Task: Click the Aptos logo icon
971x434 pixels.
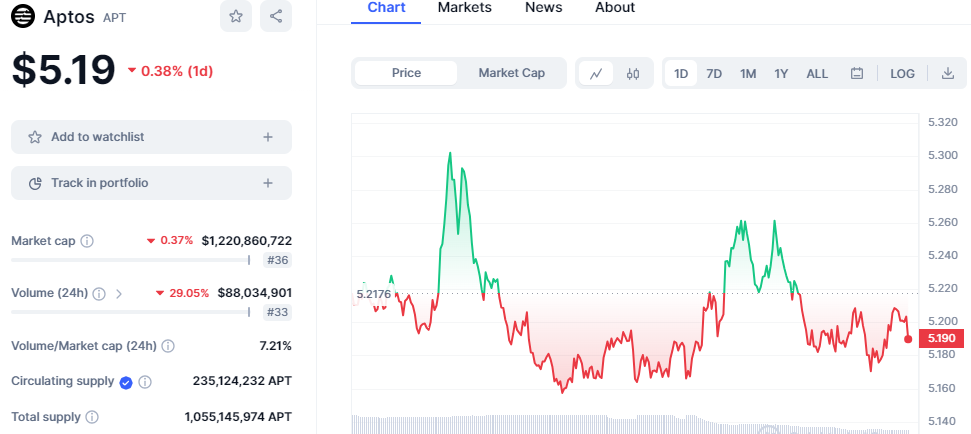Action: click(x=24, y=17)
